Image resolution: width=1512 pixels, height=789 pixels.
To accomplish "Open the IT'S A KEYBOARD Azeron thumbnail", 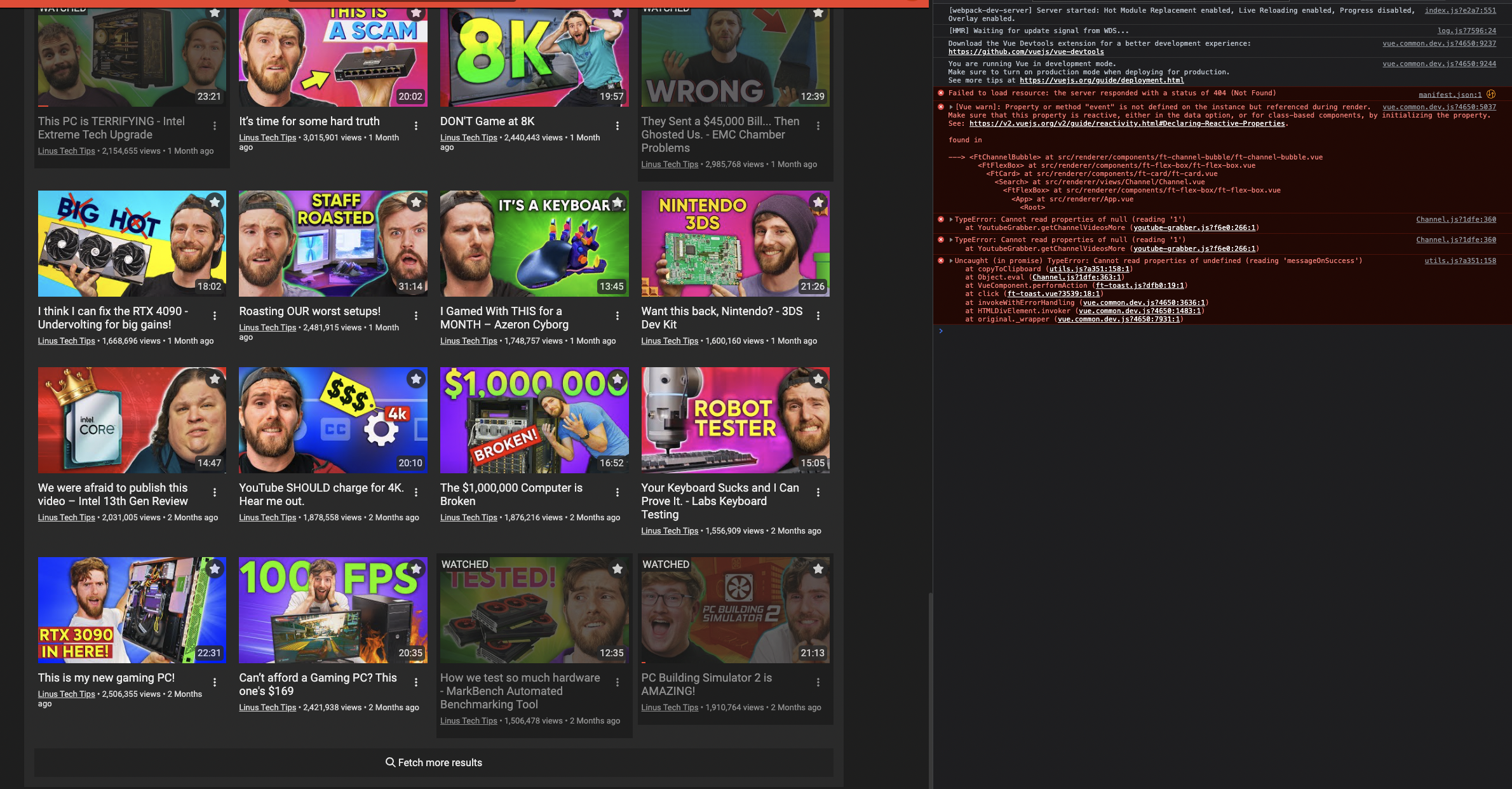I will coord(534,244).
